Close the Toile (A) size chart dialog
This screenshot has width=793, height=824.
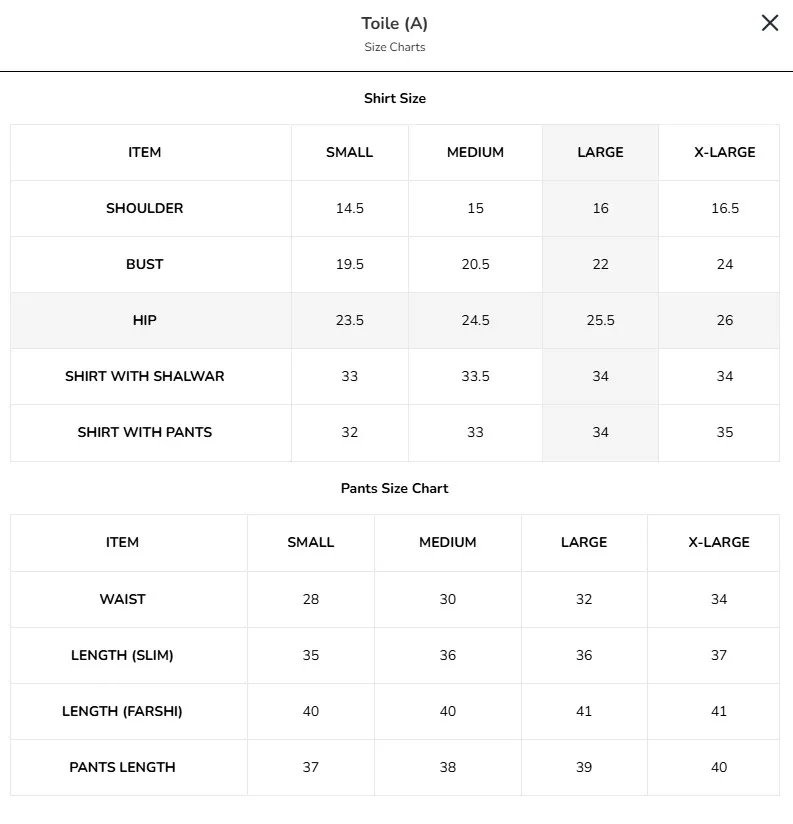click(769, 23)
